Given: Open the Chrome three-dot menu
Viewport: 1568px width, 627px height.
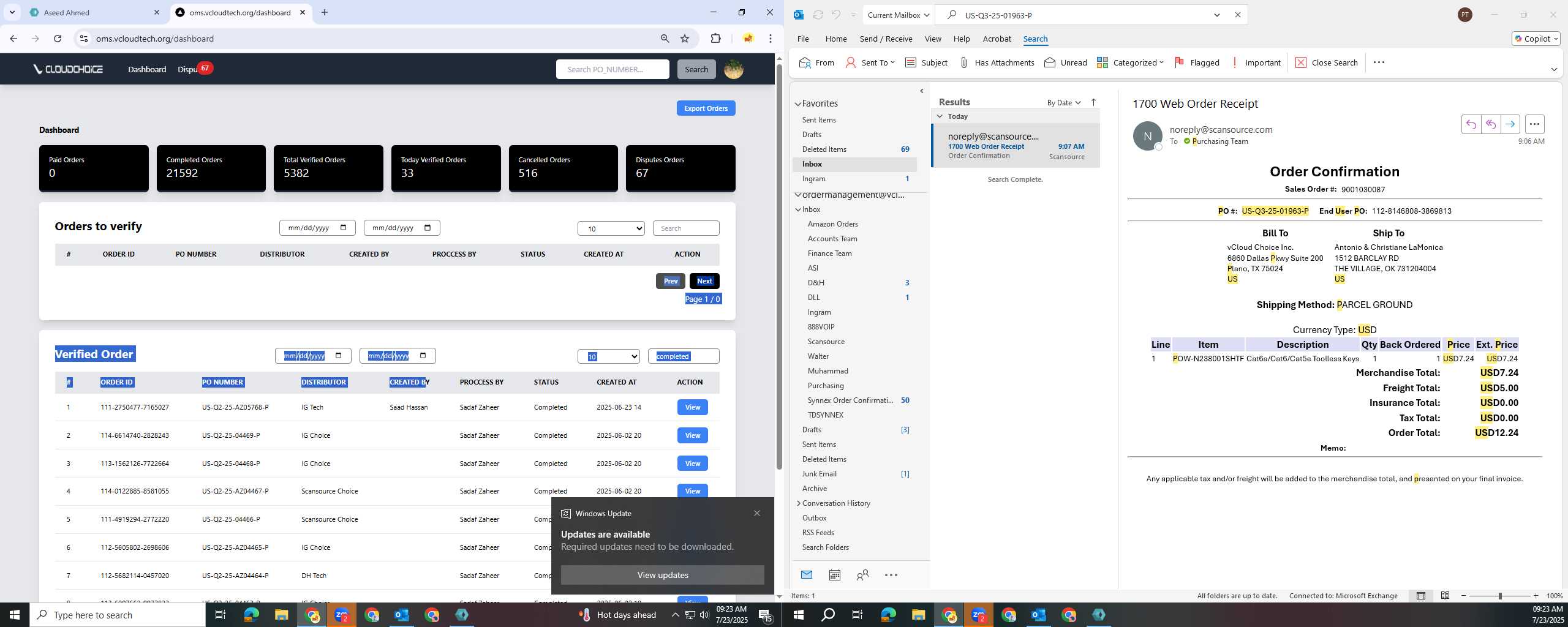Looking at the screenshot, I should (771, 39).
